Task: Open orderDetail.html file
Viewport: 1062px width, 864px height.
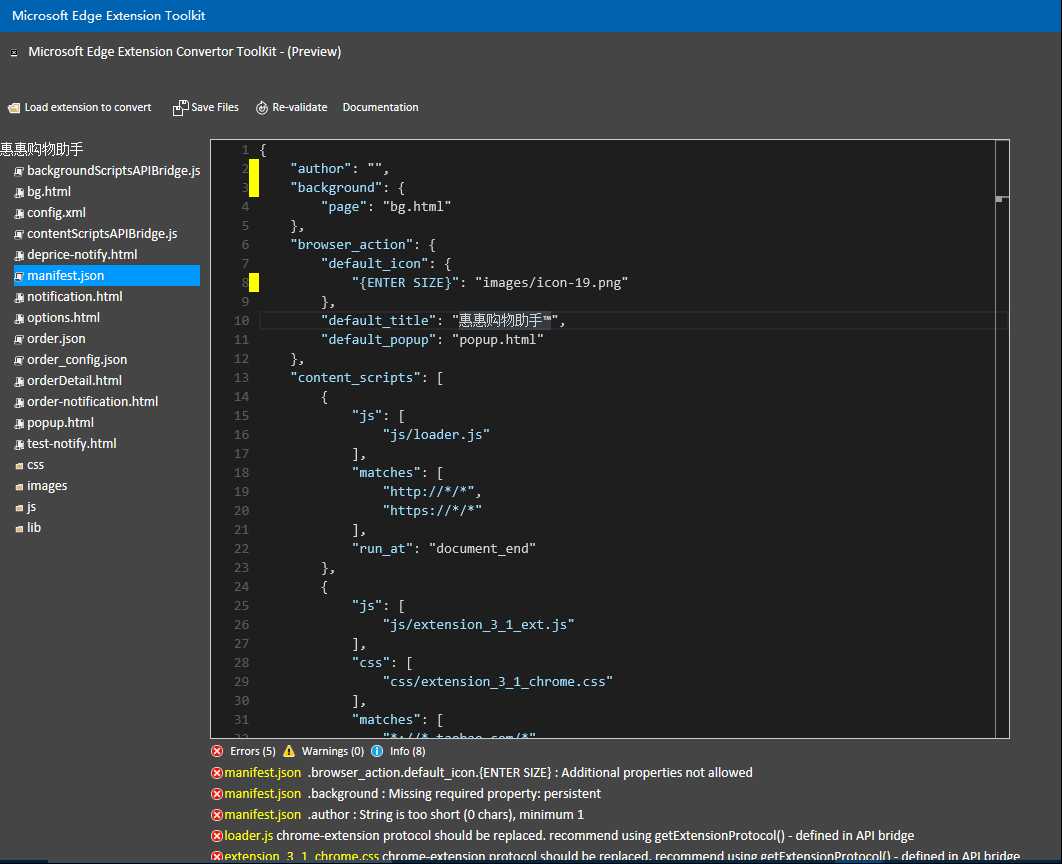Action: point(75,381)
